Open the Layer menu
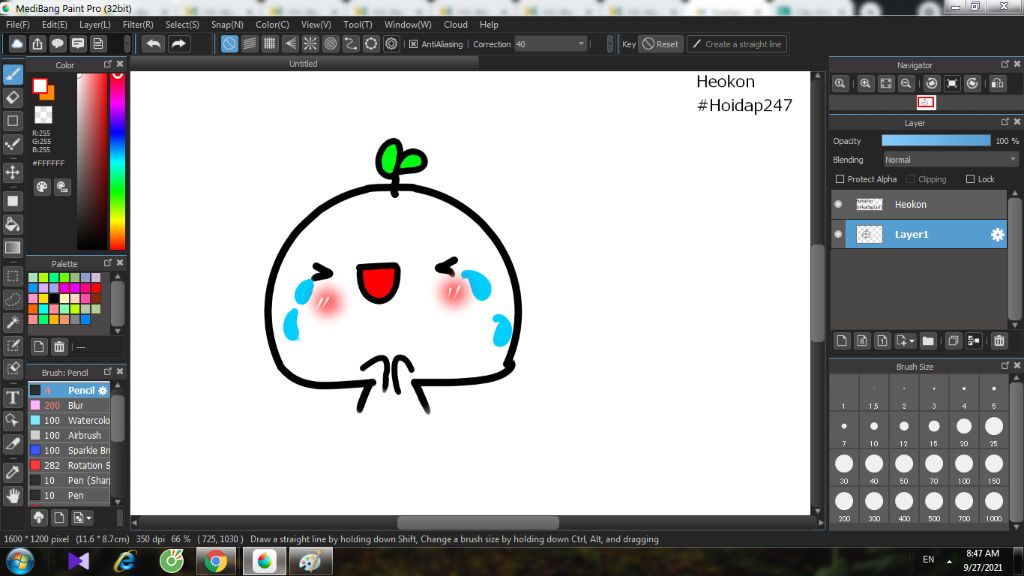 95,25
